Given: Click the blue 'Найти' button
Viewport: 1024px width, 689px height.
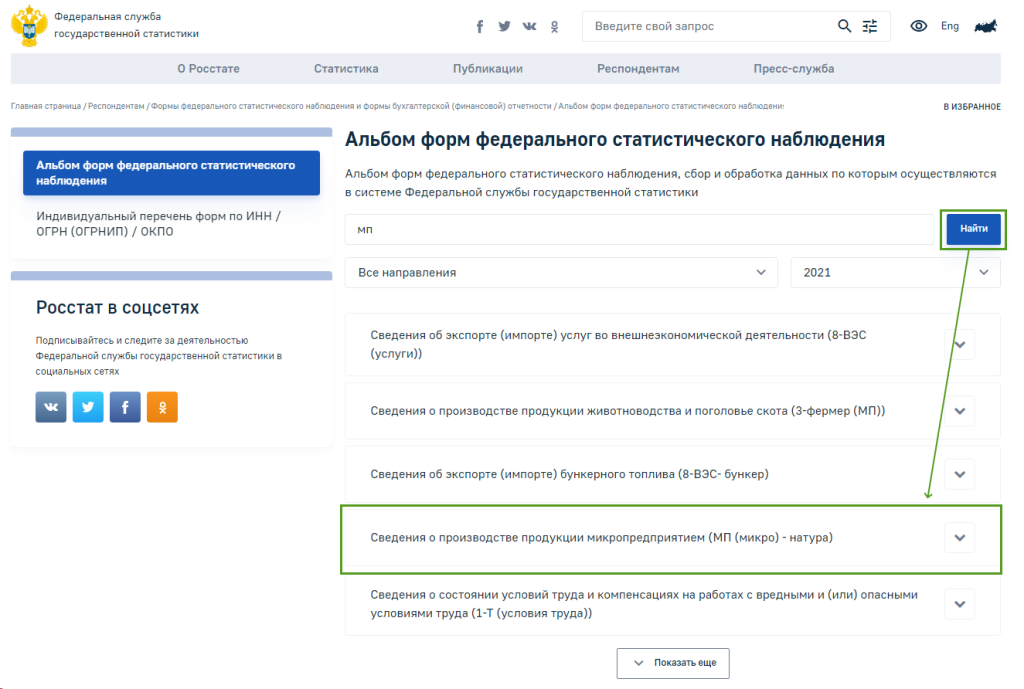Looking at the screenshot, I should (x=973, y=229).
